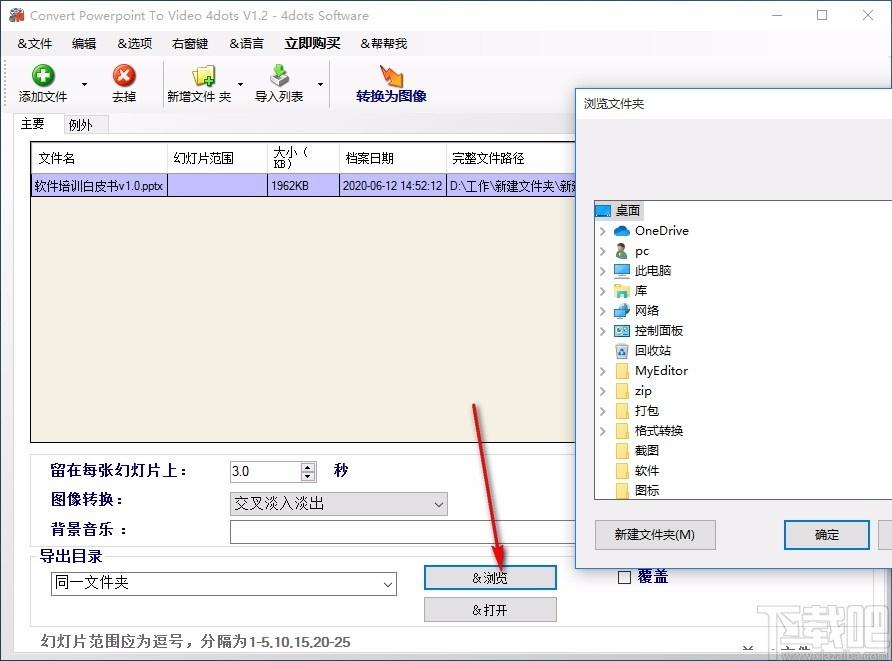Click the green Add File icon
892x661 pixels.
(x=43, y=75)
